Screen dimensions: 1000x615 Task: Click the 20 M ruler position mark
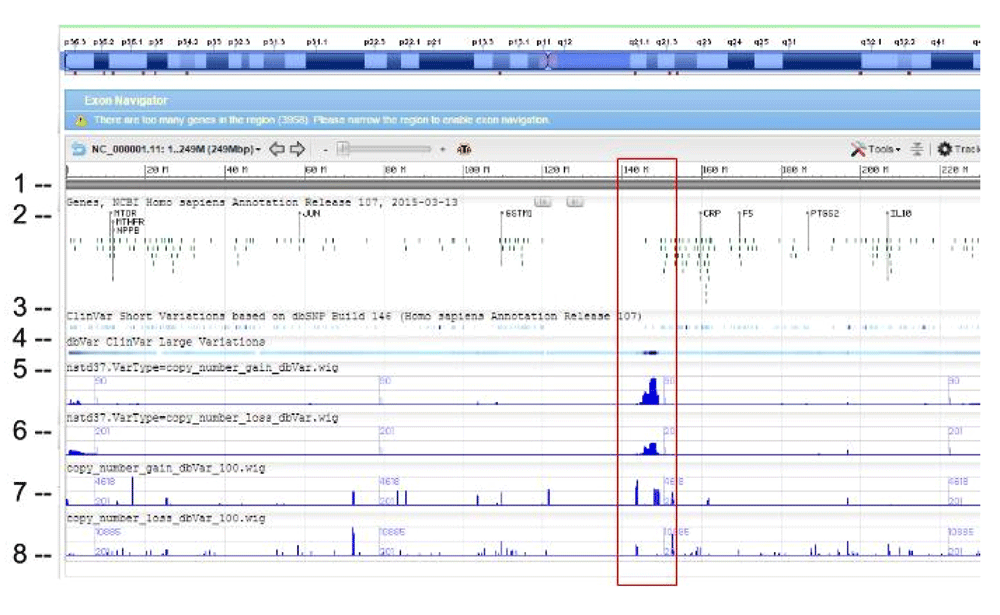(158, 170)
